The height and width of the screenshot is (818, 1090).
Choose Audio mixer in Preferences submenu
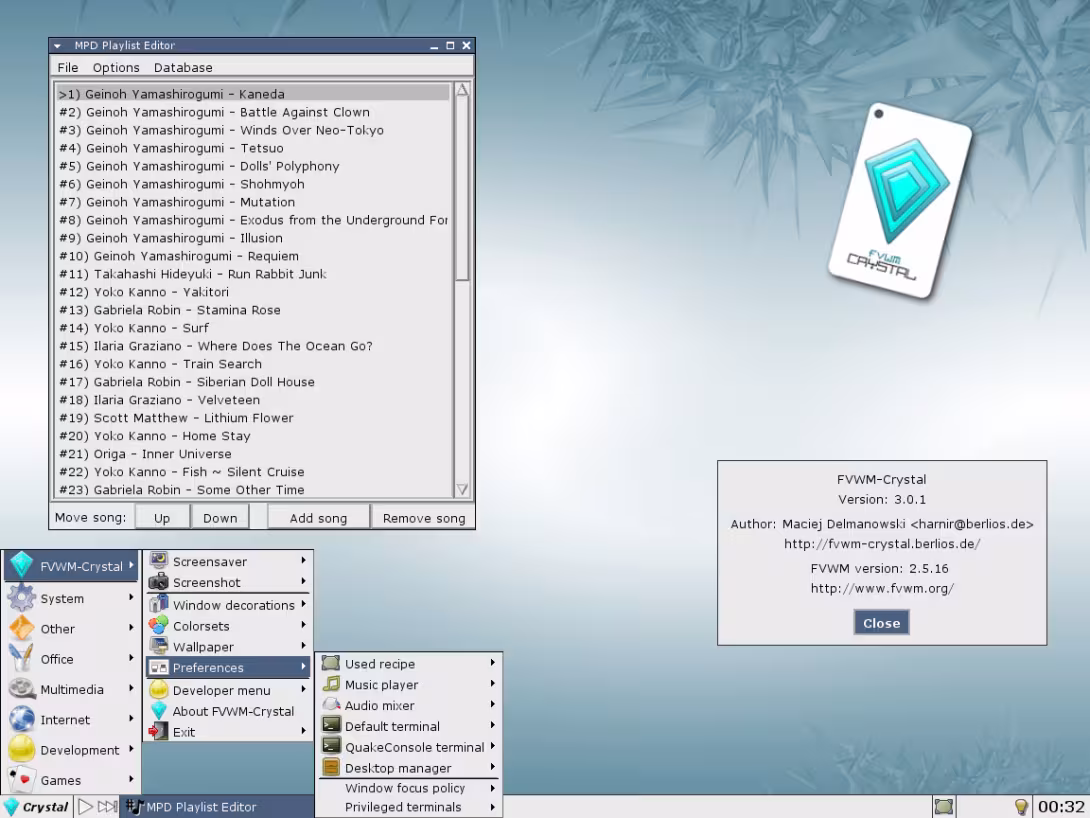tap(409, 705)
